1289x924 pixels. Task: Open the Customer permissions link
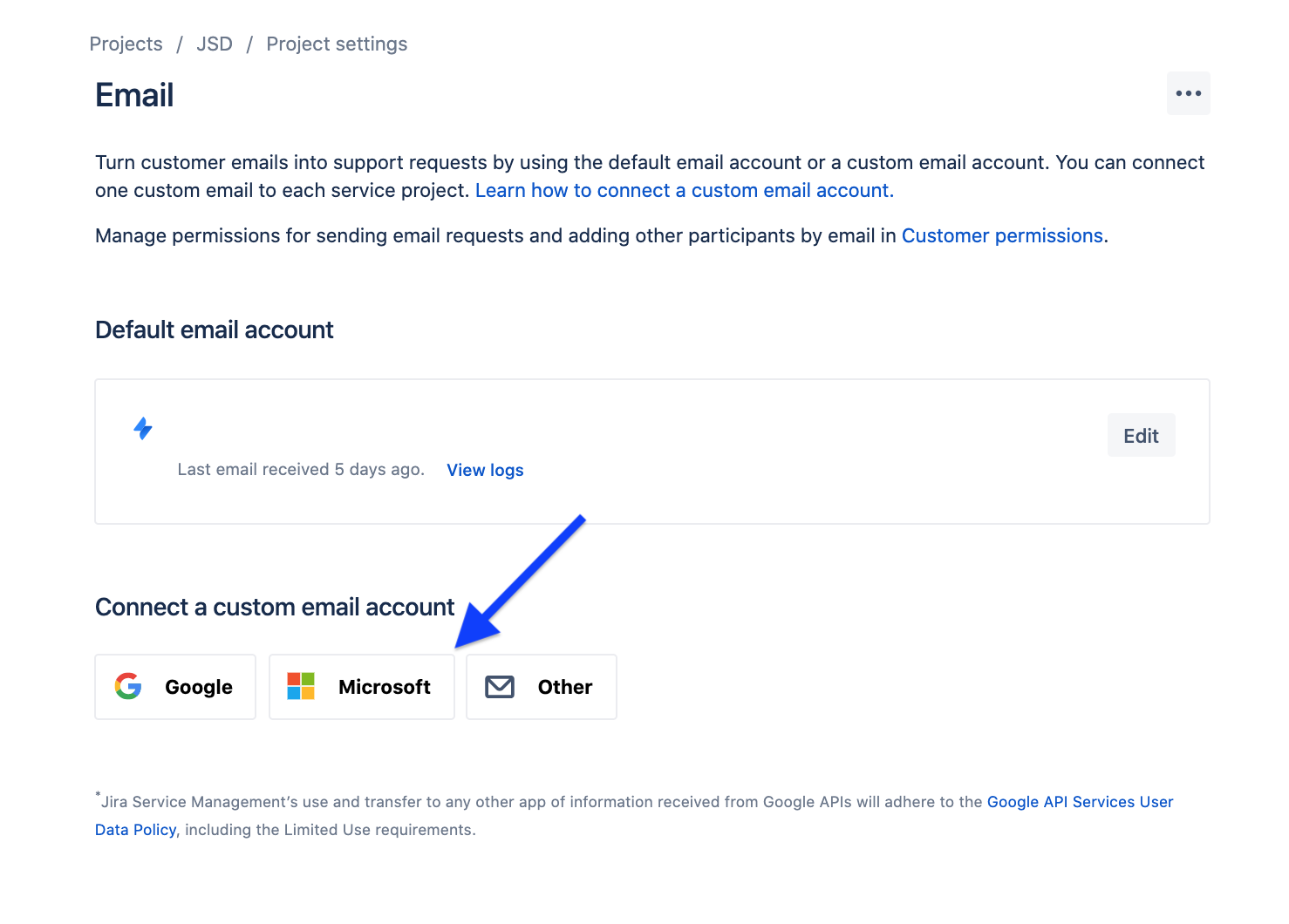[1002, 235]
